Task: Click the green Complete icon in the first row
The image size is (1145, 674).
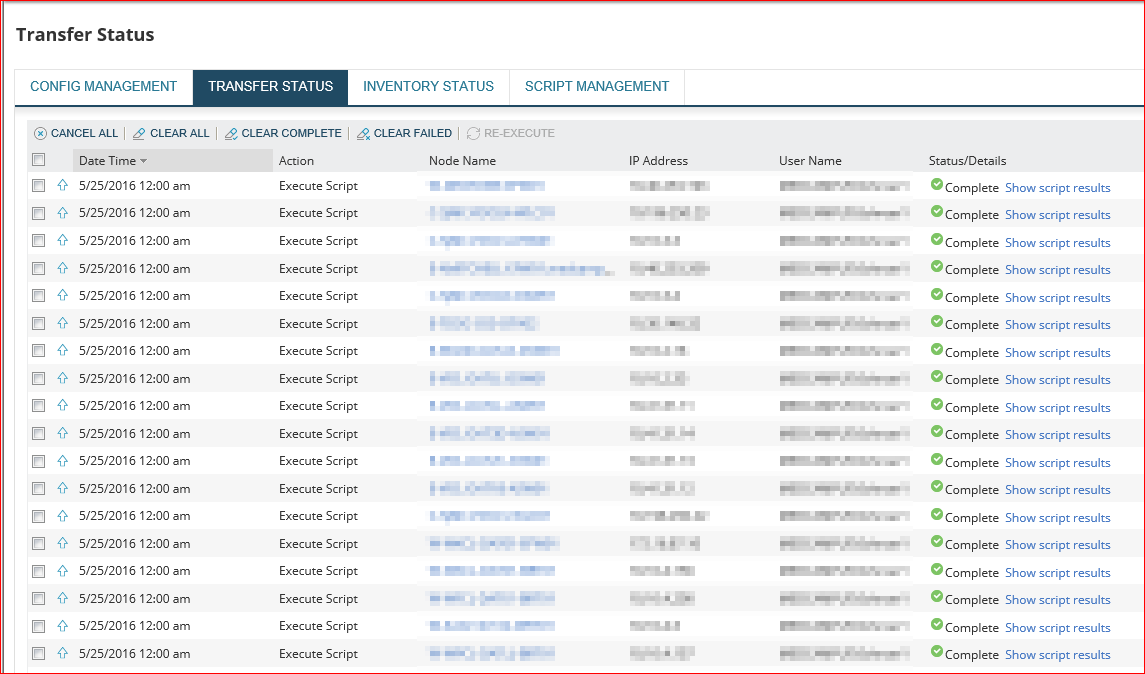Action: pos(937,184)
